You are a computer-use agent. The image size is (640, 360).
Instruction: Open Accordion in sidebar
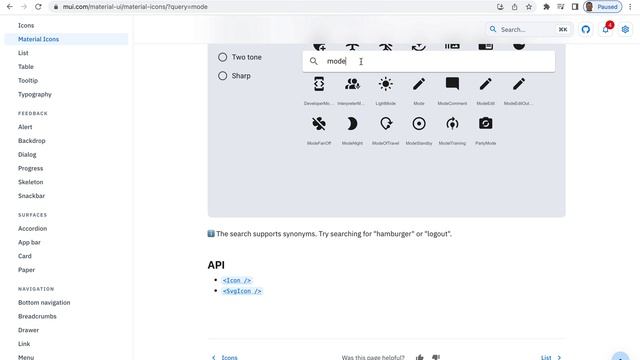click(33, 229)
